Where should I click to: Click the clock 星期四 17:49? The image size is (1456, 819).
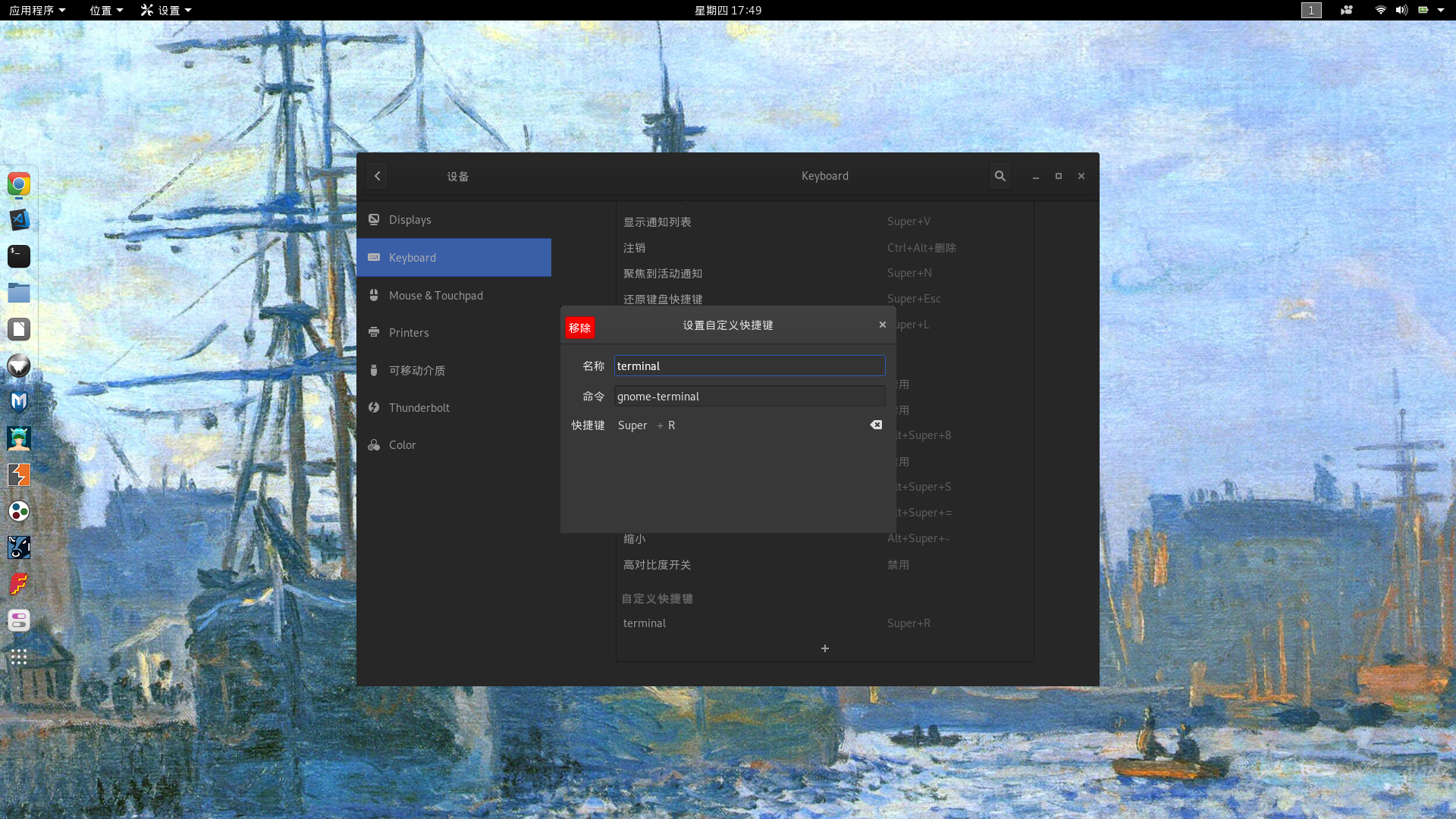click(728, 10)
